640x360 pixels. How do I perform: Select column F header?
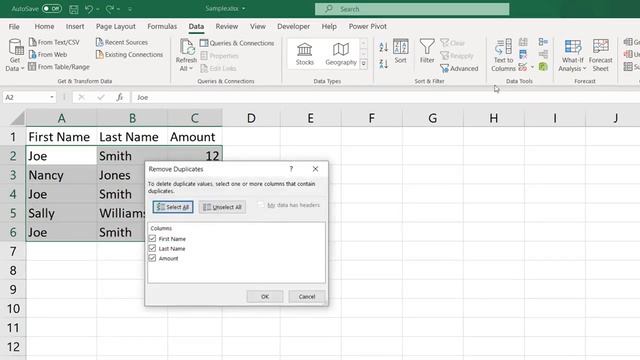pos(371,118)
